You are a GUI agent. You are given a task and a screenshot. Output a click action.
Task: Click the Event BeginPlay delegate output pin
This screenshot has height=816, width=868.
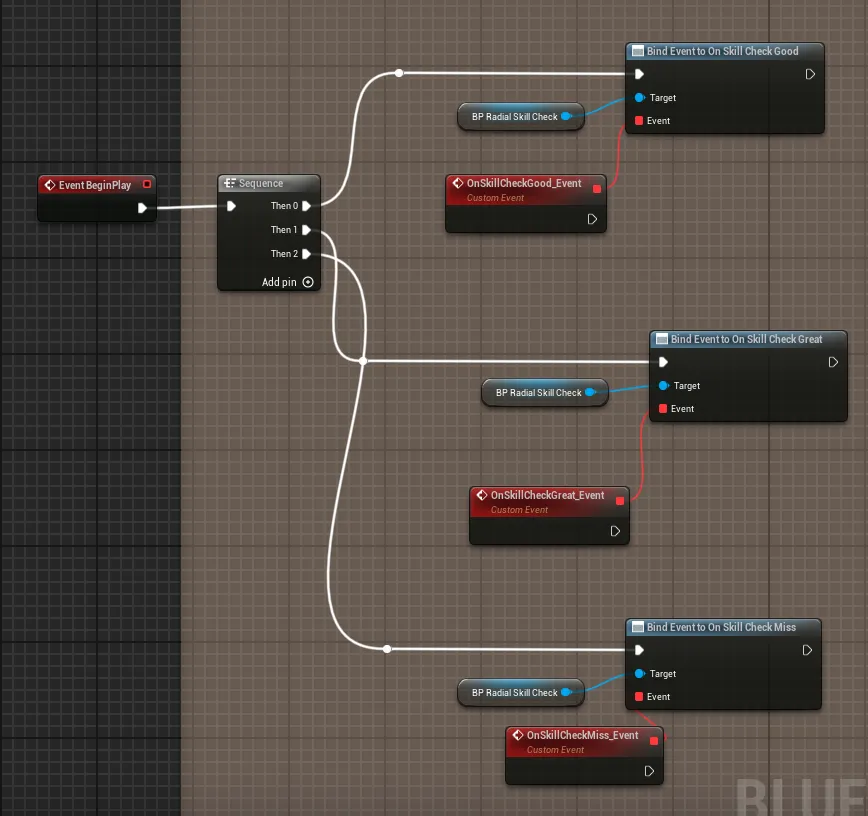[x=147, y=184]
